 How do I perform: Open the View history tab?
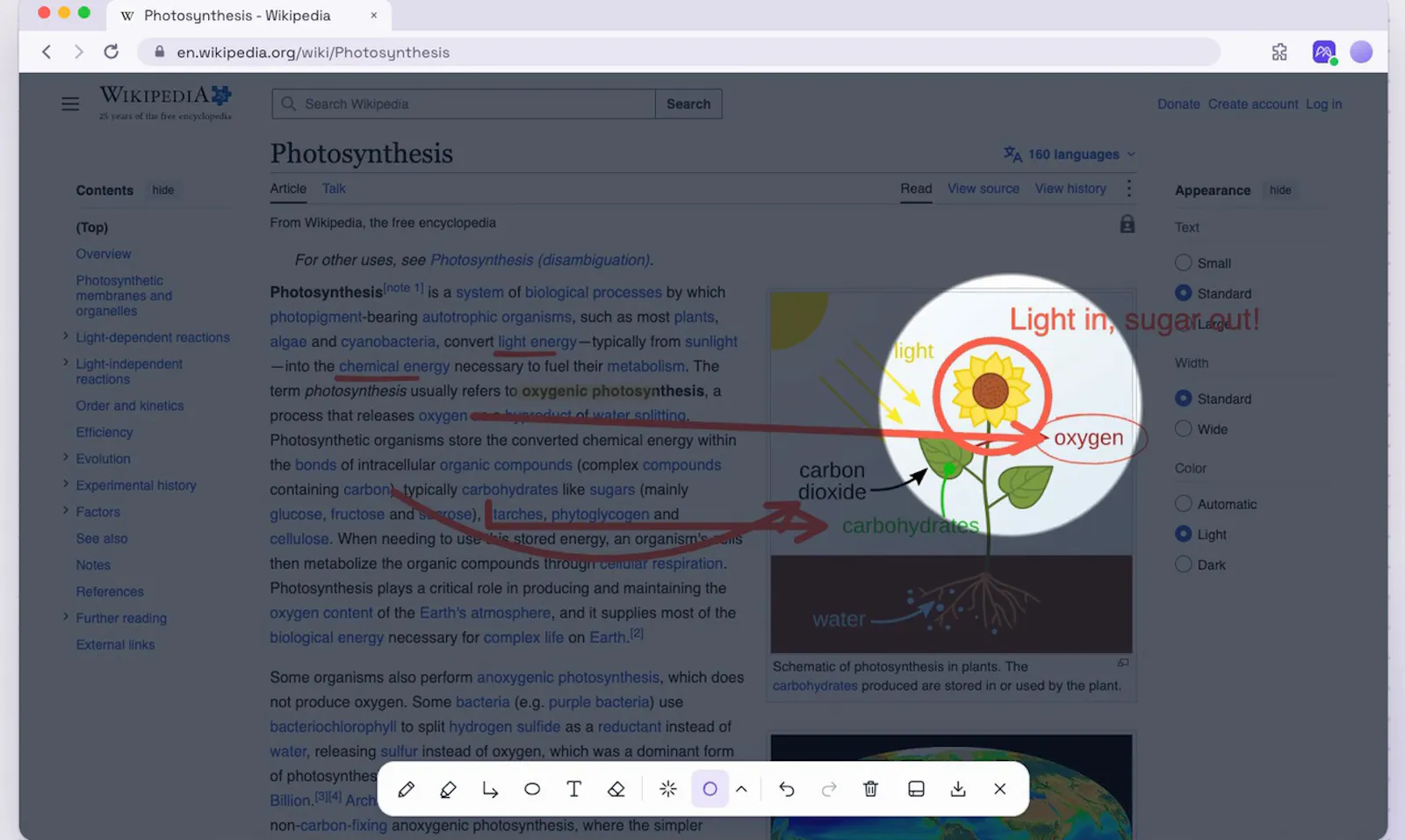click(x=1070, y=189)
